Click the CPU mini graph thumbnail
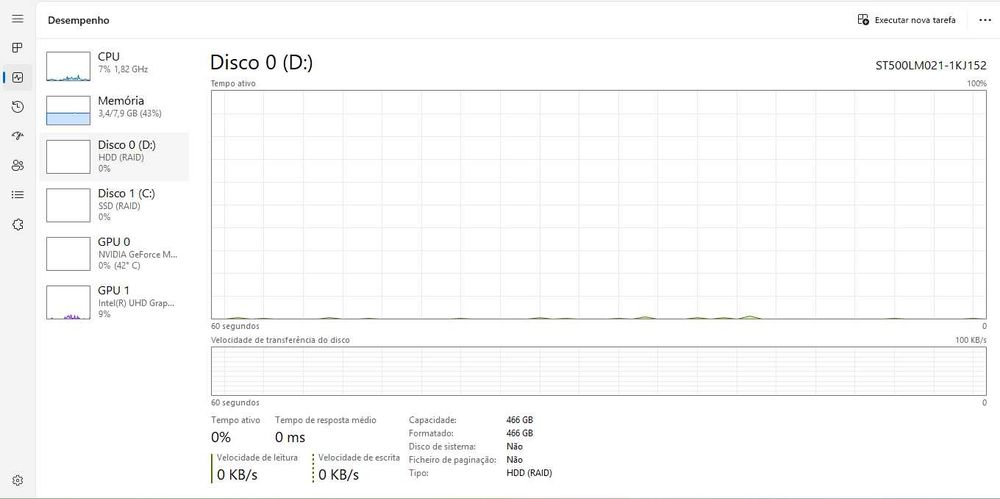Image resolution: width=1000 pixels, height=499 pixels. click(x=68, y=66)
